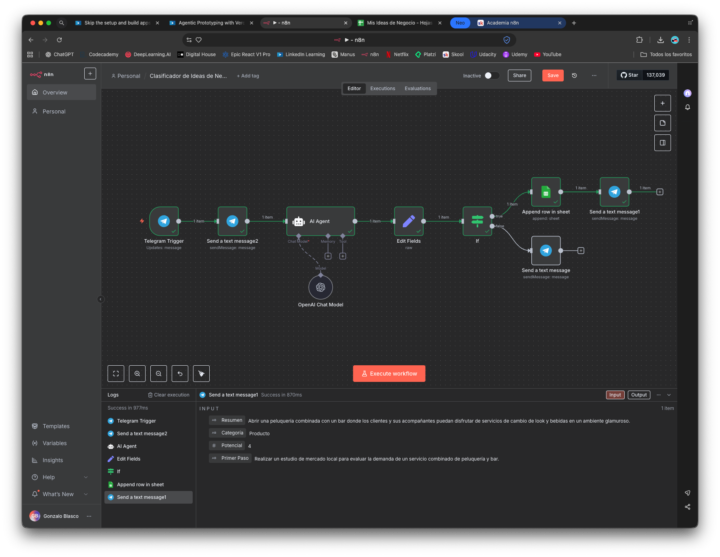Open the workflow three-dots menu
The width and height of the screenshot is (720, 557).
[x=594, y=75]
